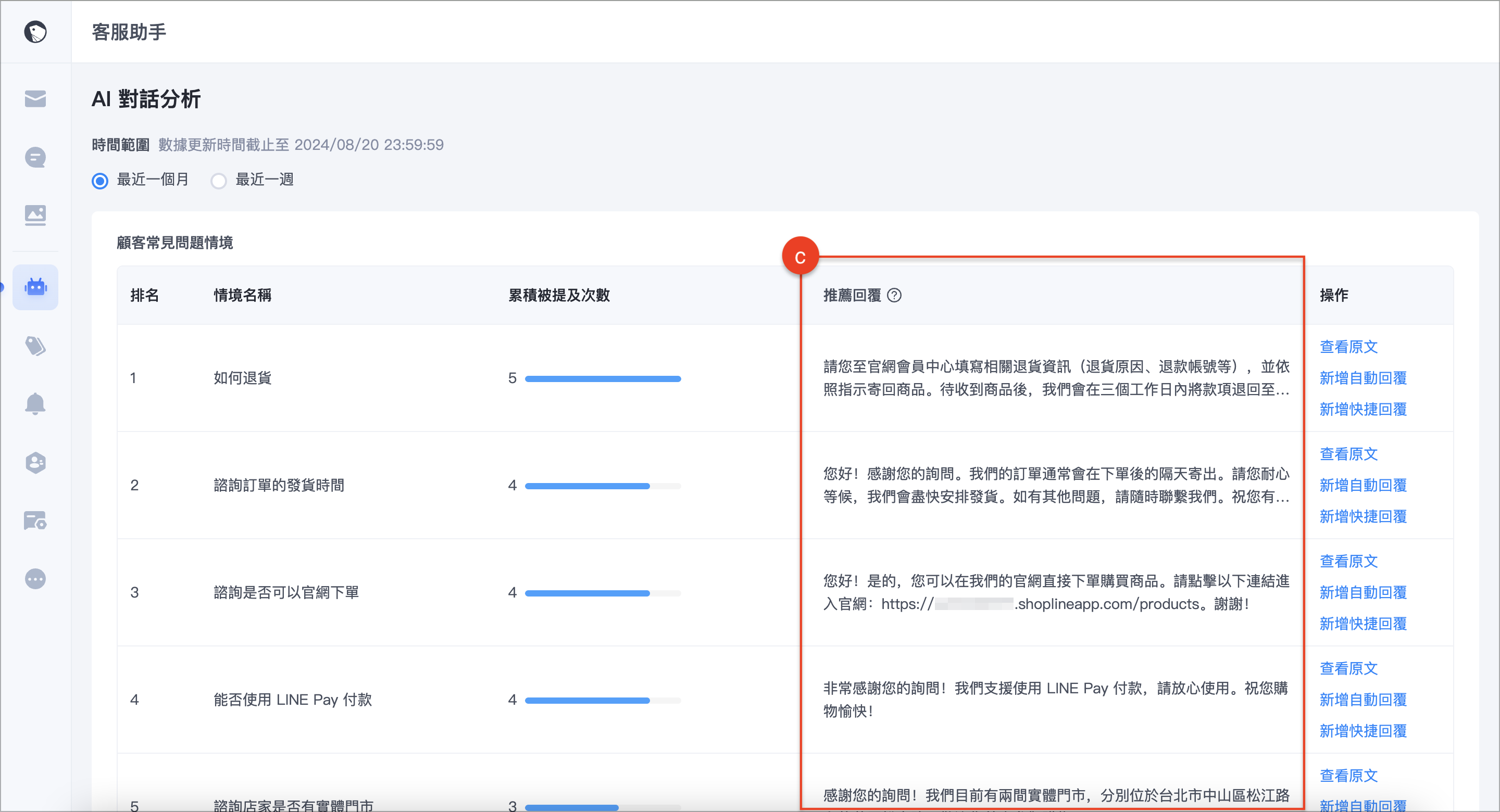The image size is (1500, 812).
Task: Open the notification bell icon in sidebar
Action: coord(35,403)
